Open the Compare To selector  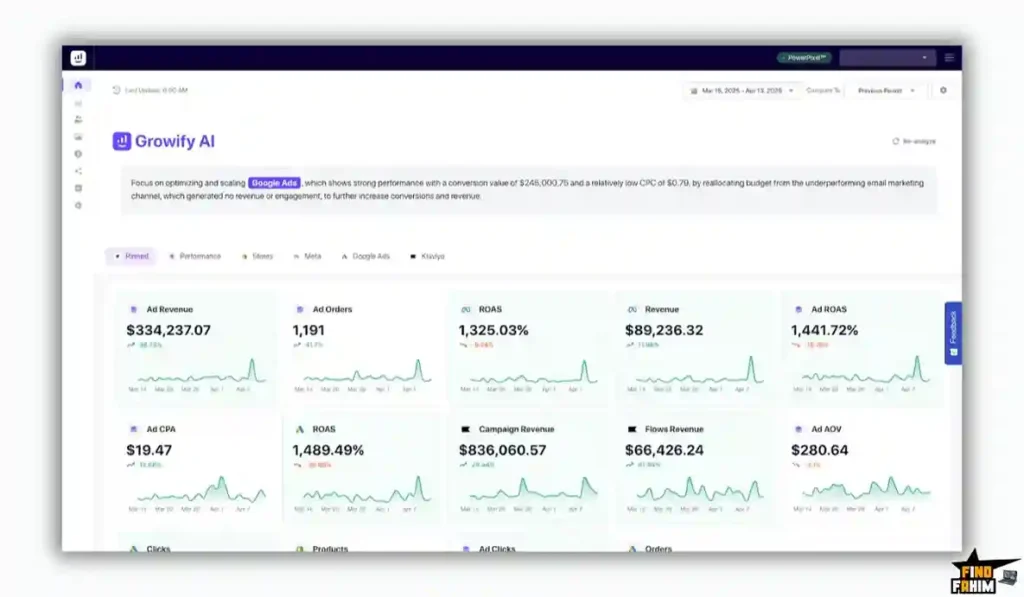tap(824, 90)
